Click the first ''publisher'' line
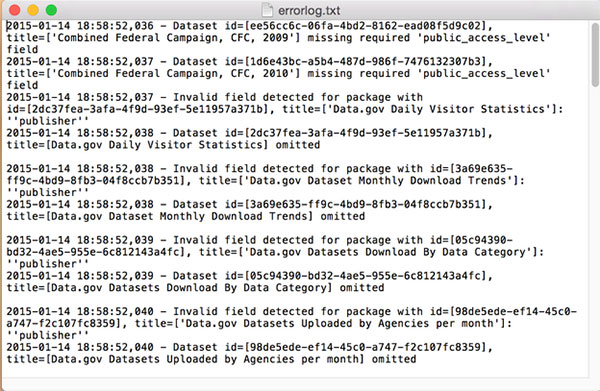Image resolution: width=600 pixels, height=391 pixels. (x=48, y=121)
